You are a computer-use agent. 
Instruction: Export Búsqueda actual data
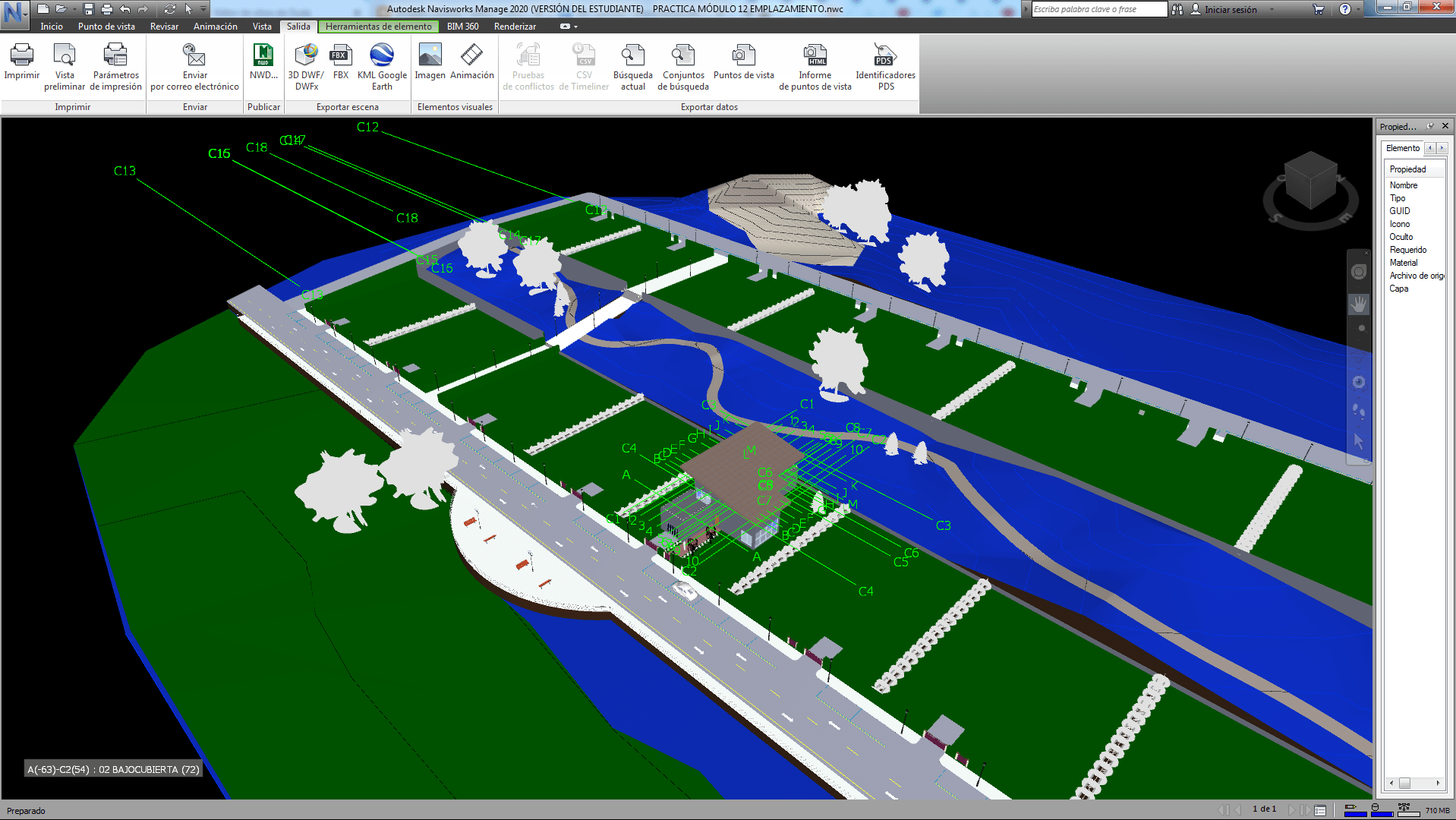pos(632,67)
